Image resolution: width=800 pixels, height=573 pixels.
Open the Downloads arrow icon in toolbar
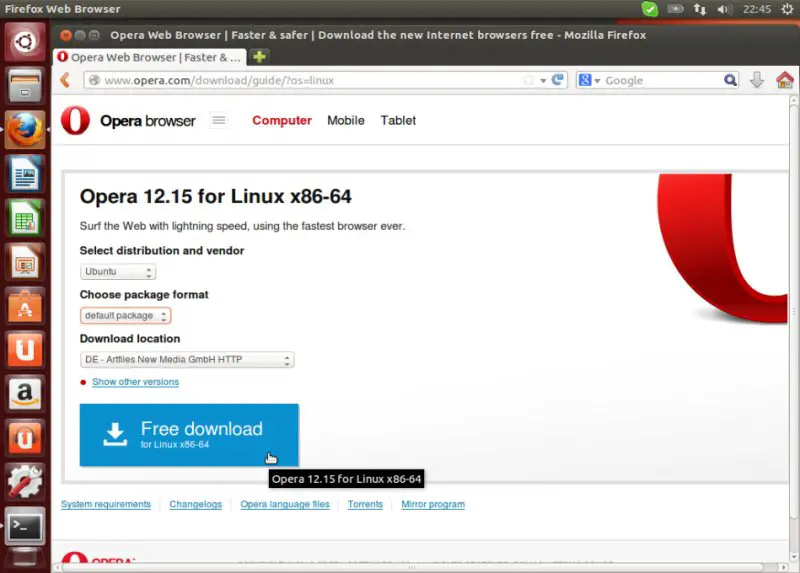click(757, 80)
